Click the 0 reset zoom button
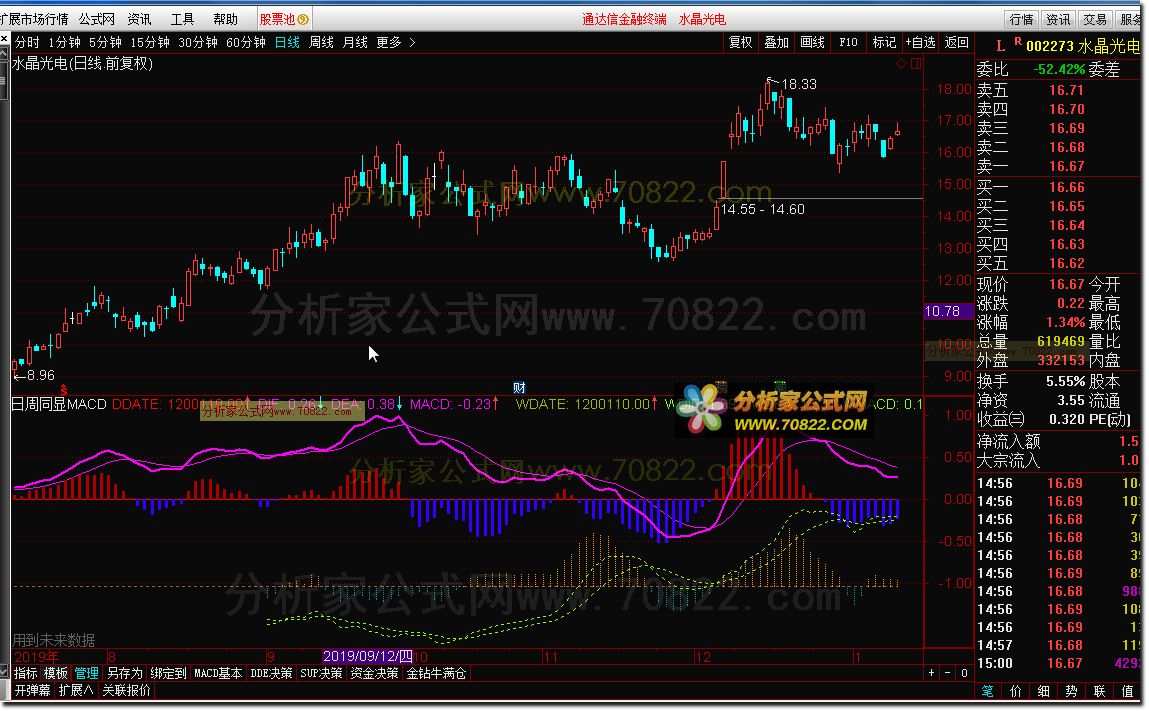Image resolution: width=1149 pixels, height=711 pixels. pyautogui.click(x=964, y=673)
